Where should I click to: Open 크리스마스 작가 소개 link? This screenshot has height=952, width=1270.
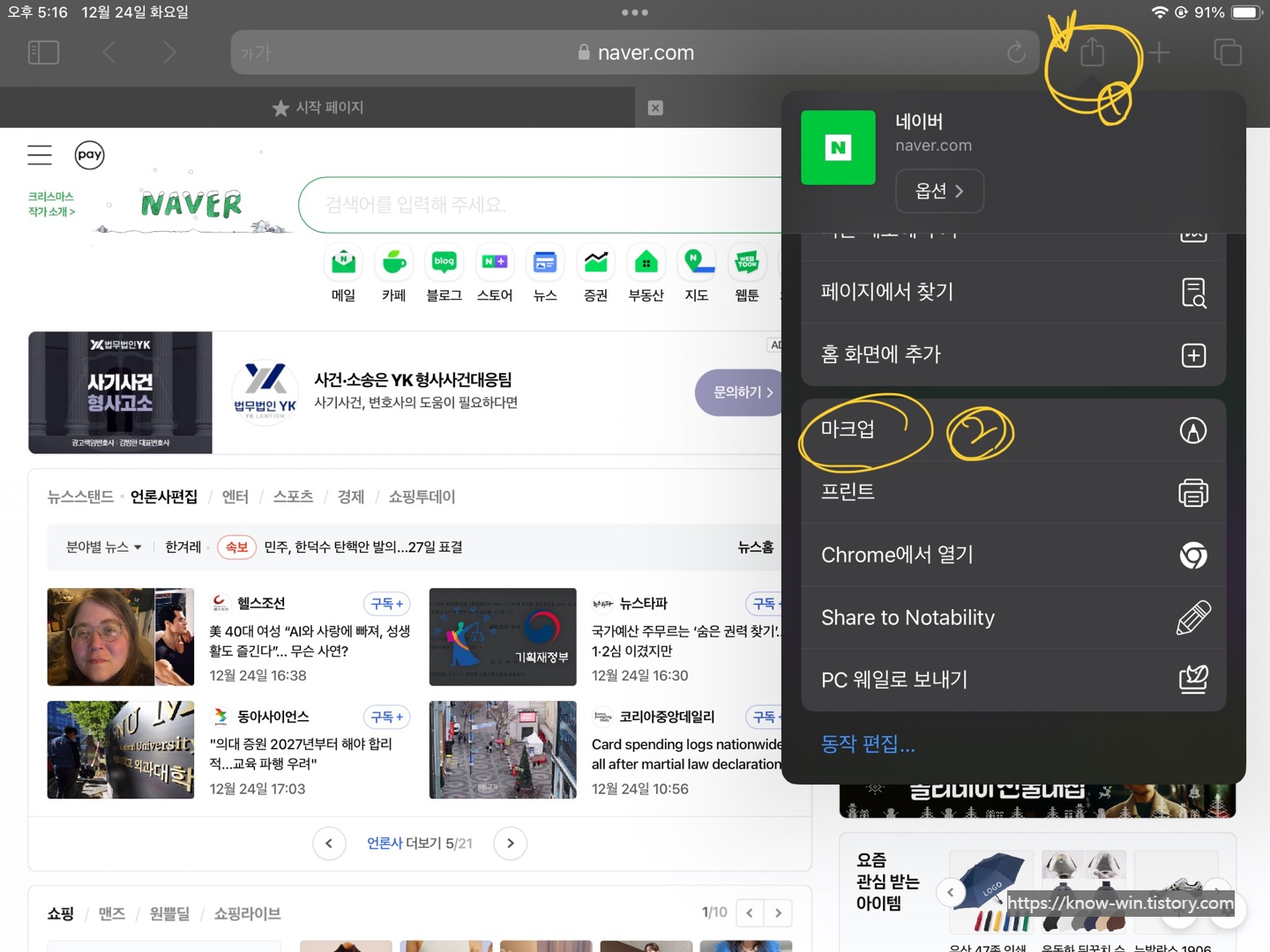click(51, 204)
